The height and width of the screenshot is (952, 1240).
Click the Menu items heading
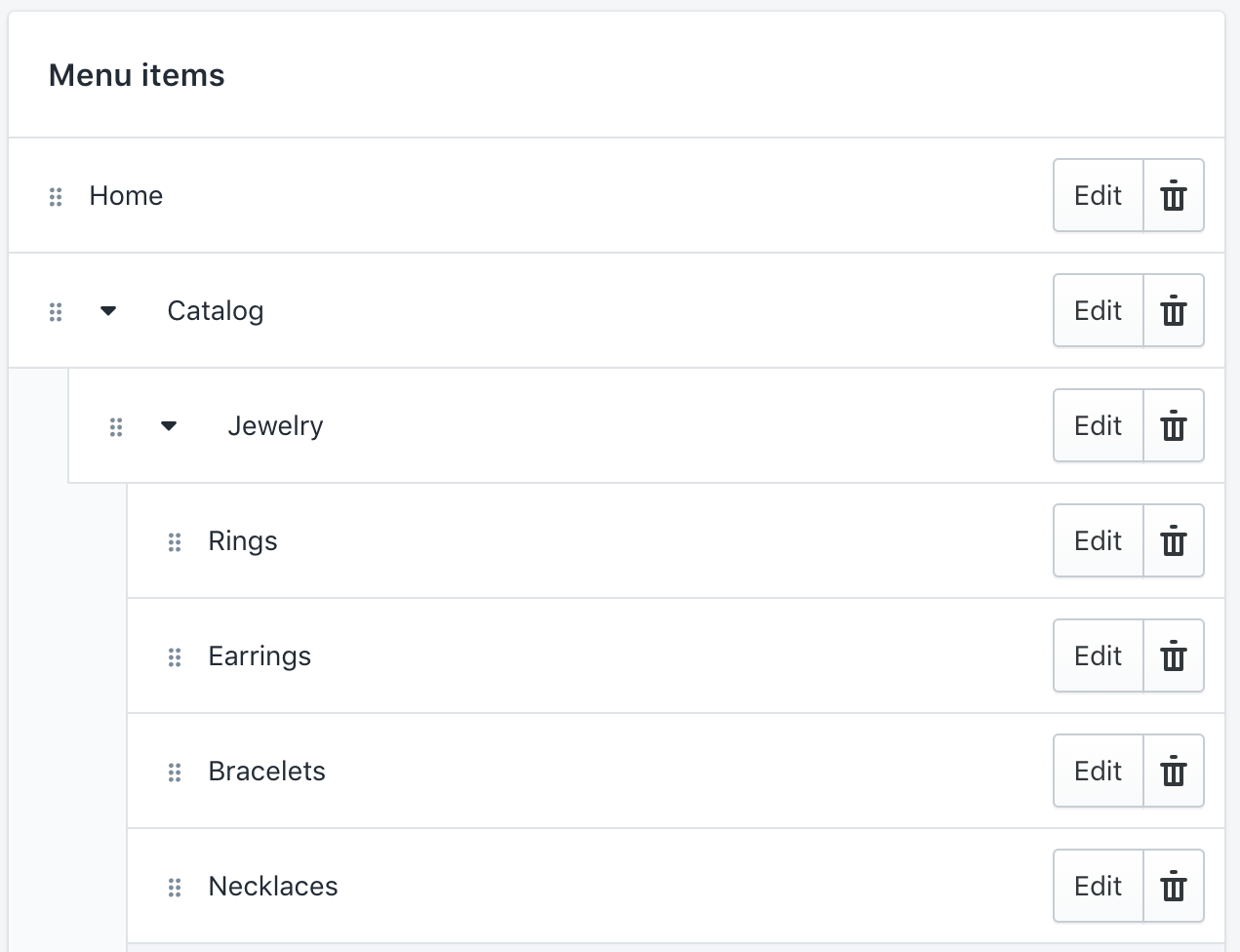tap(137, 75)
